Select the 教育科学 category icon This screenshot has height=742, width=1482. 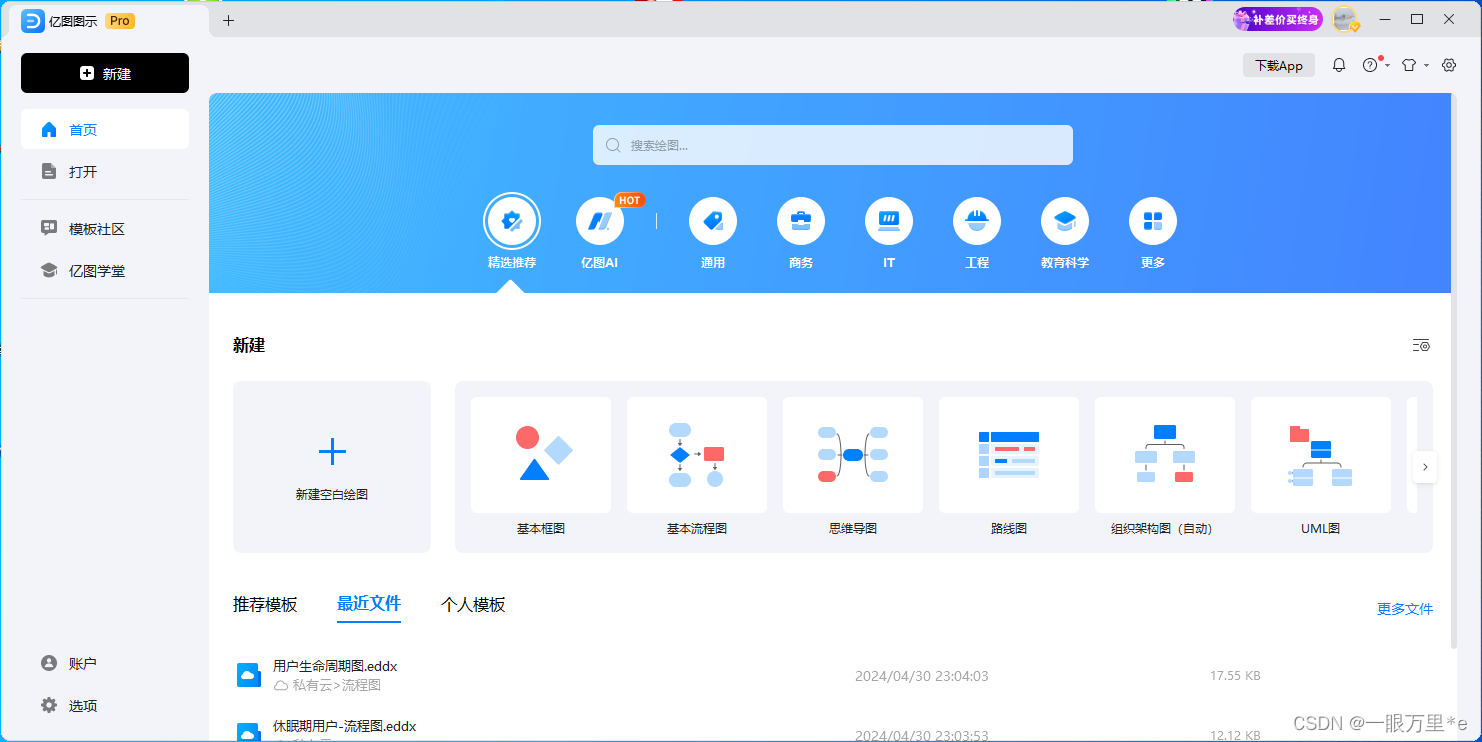click(1065, 221)
